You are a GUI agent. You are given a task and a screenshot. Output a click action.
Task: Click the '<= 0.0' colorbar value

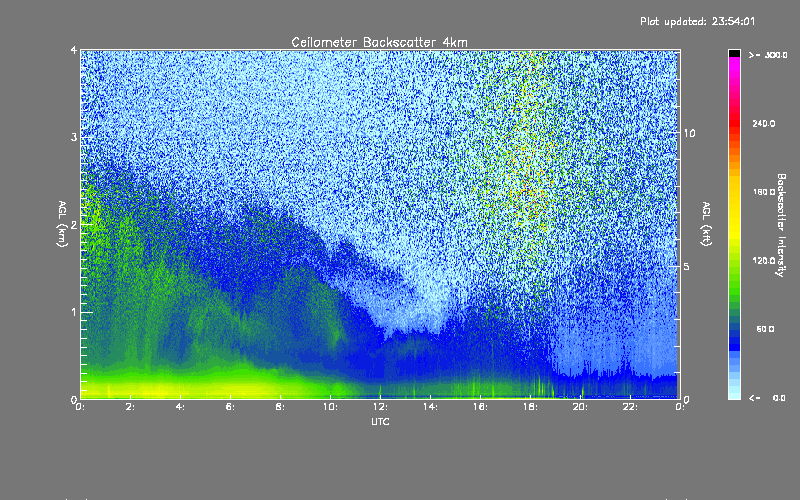pyautogui.click(x=767, y=398)
